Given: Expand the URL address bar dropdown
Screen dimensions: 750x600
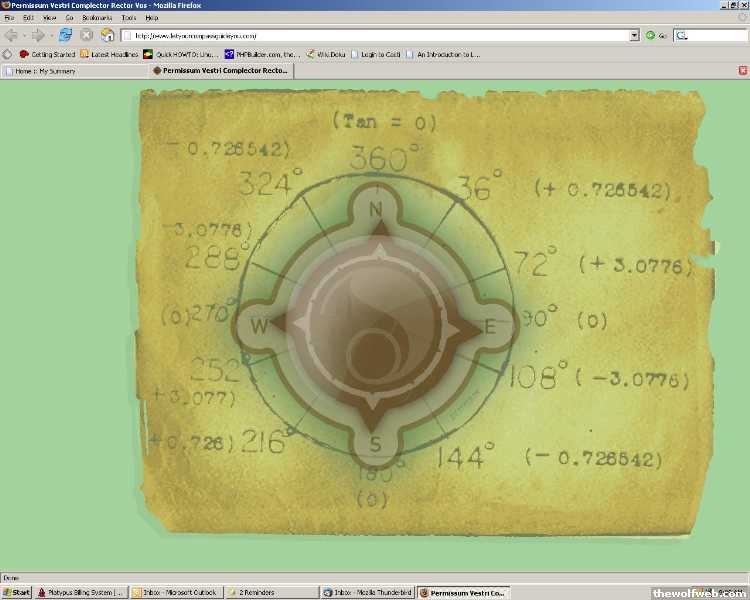Looking at the screenshot, I should 634,35.
